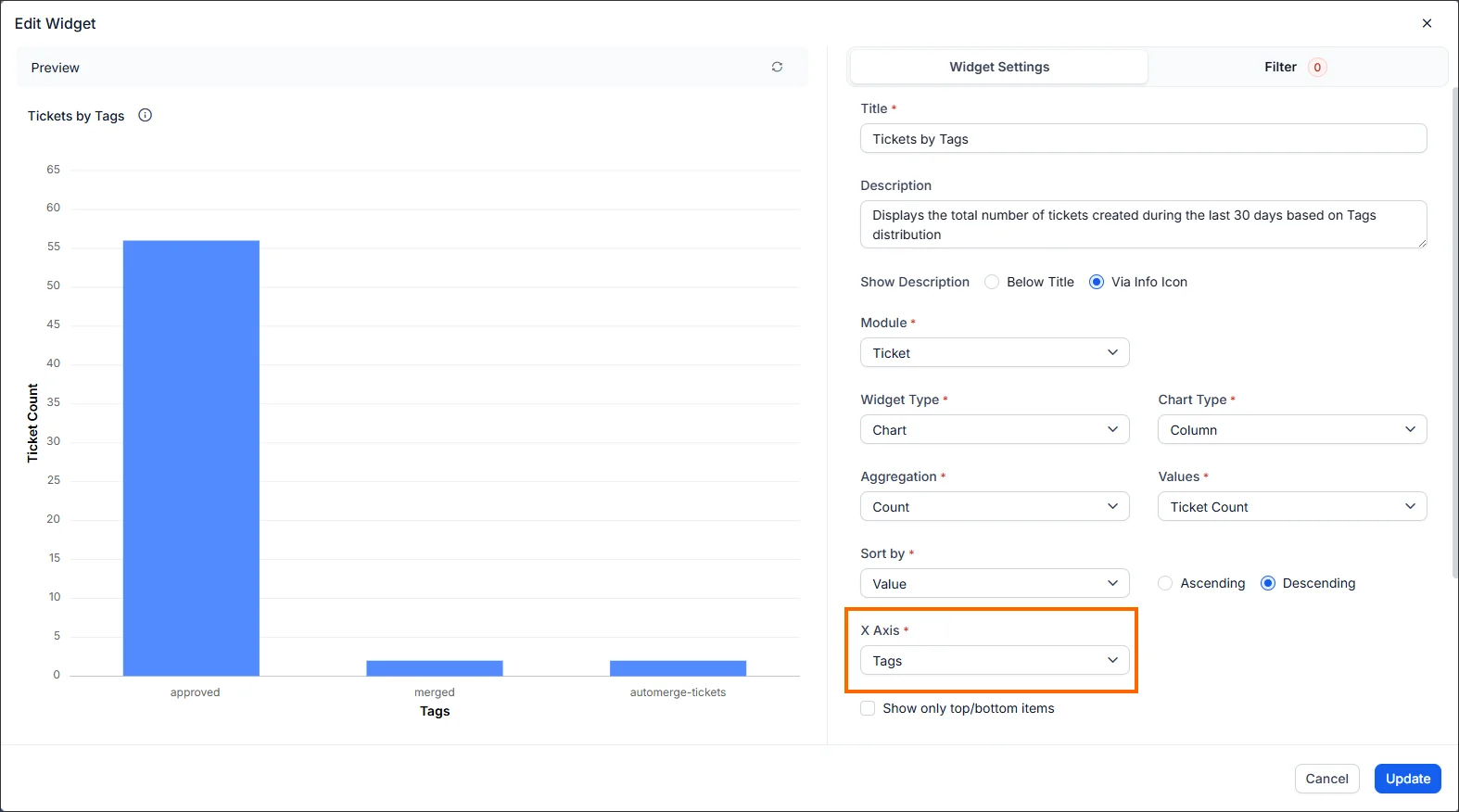Click the 'Ticket Count' y-axis title
This screenshot has height=812, width=1459.
pyautogui.click(x=33, y=423)
